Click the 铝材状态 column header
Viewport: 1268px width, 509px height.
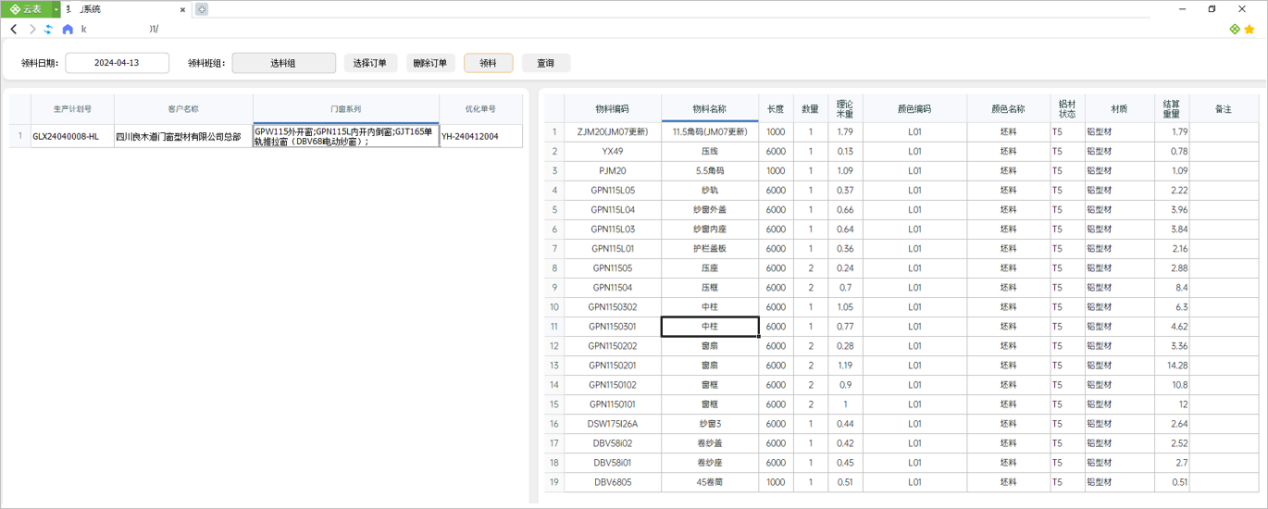(x=1067, y=108)
